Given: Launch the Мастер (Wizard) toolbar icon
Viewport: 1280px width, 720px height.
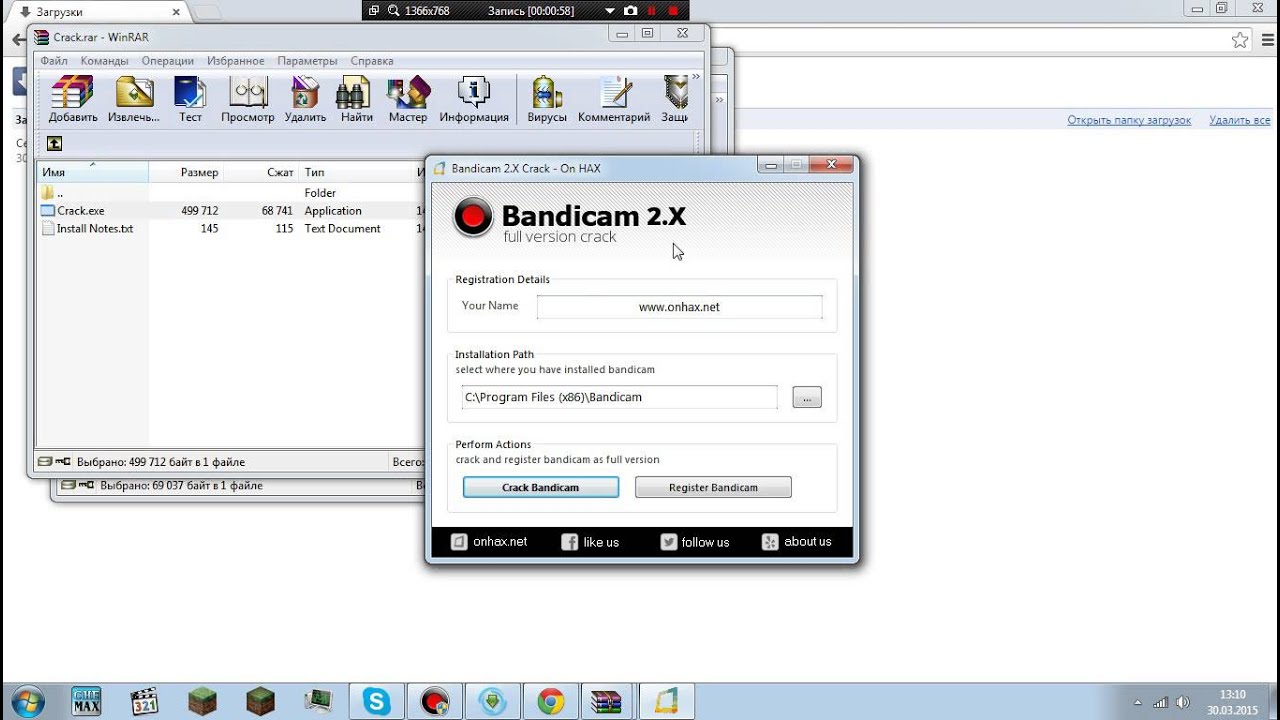Looking at the screenshot, I should coord(408,100).
